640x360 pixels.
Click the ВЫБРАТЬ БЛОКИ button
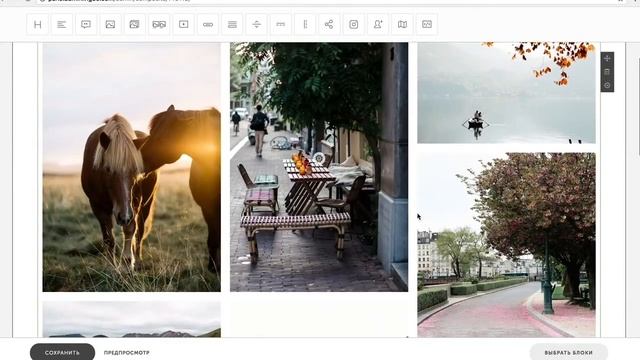569,352
